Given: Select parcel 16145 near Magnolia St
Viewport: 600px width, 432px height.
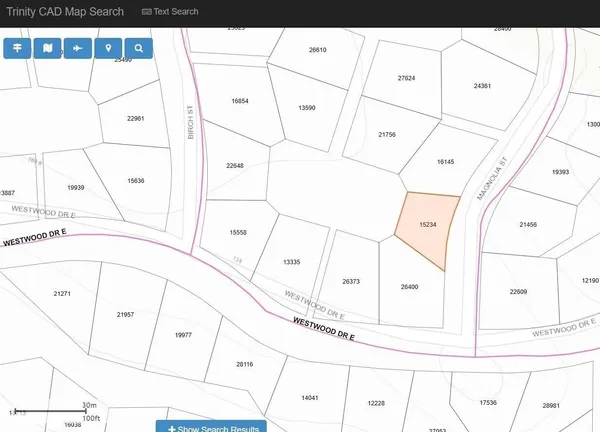Looking at the screenshot, I should point(445,161).
